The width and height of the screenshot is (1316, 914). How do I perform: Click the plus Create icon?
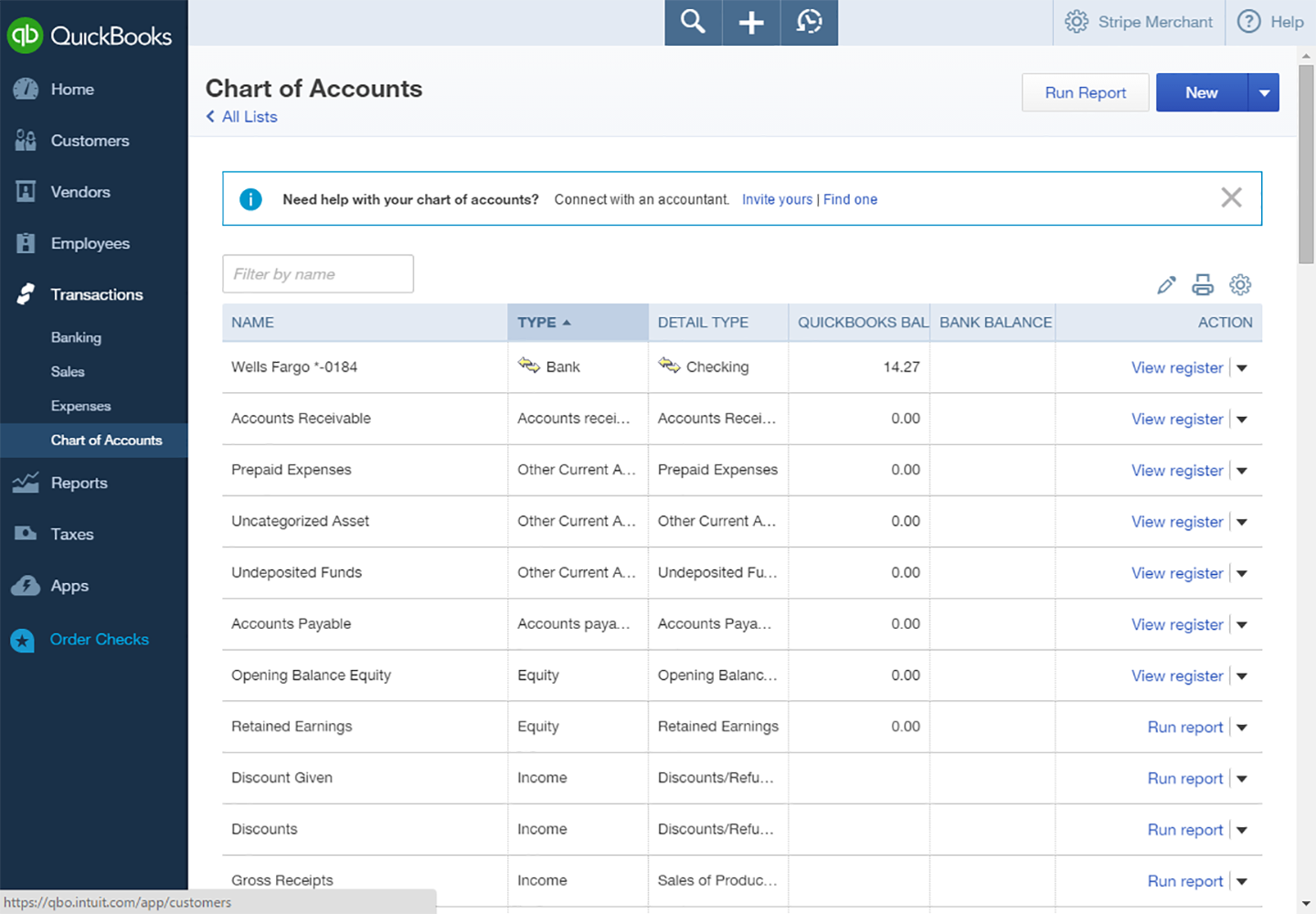click(751, 22)
